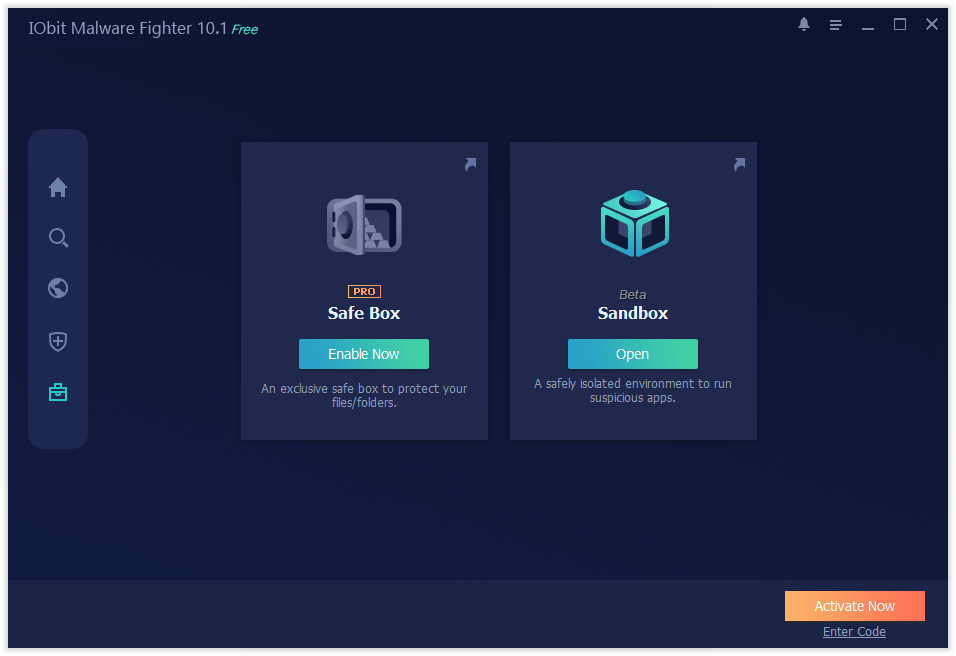The width and height of the screenshot is (956, 656).
Task: Click the PRO badge above Safe Box
Action: (364, 291)
